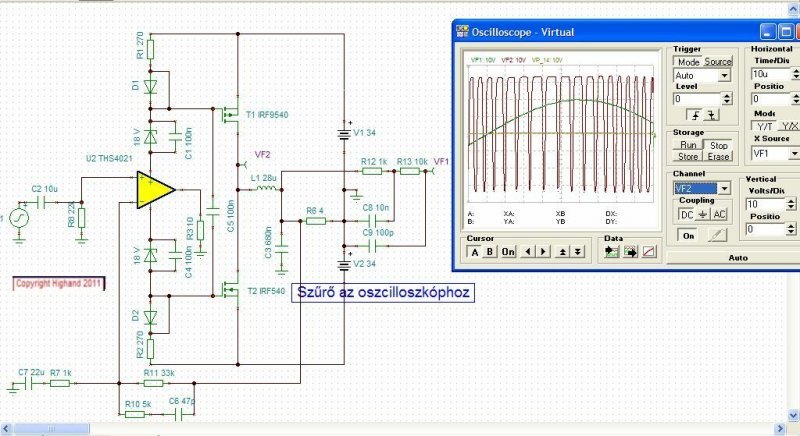Select rising edge trigger icon
The height and width of the screenshot is (436, 800).
point(695,115)
